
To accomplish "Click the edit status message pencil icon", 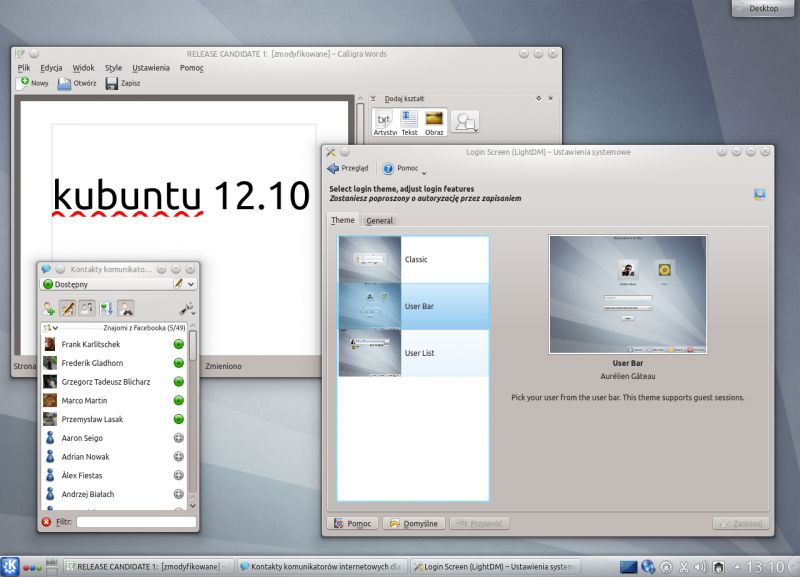I will coord(178,284).
